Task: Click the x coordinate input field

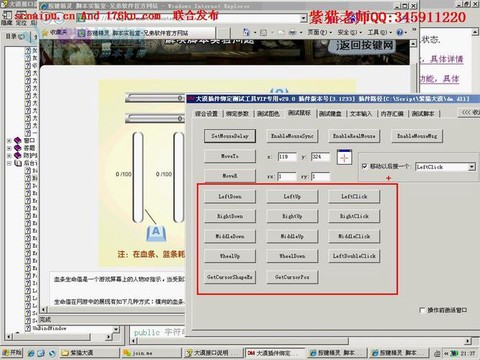Action: (287, 157)
